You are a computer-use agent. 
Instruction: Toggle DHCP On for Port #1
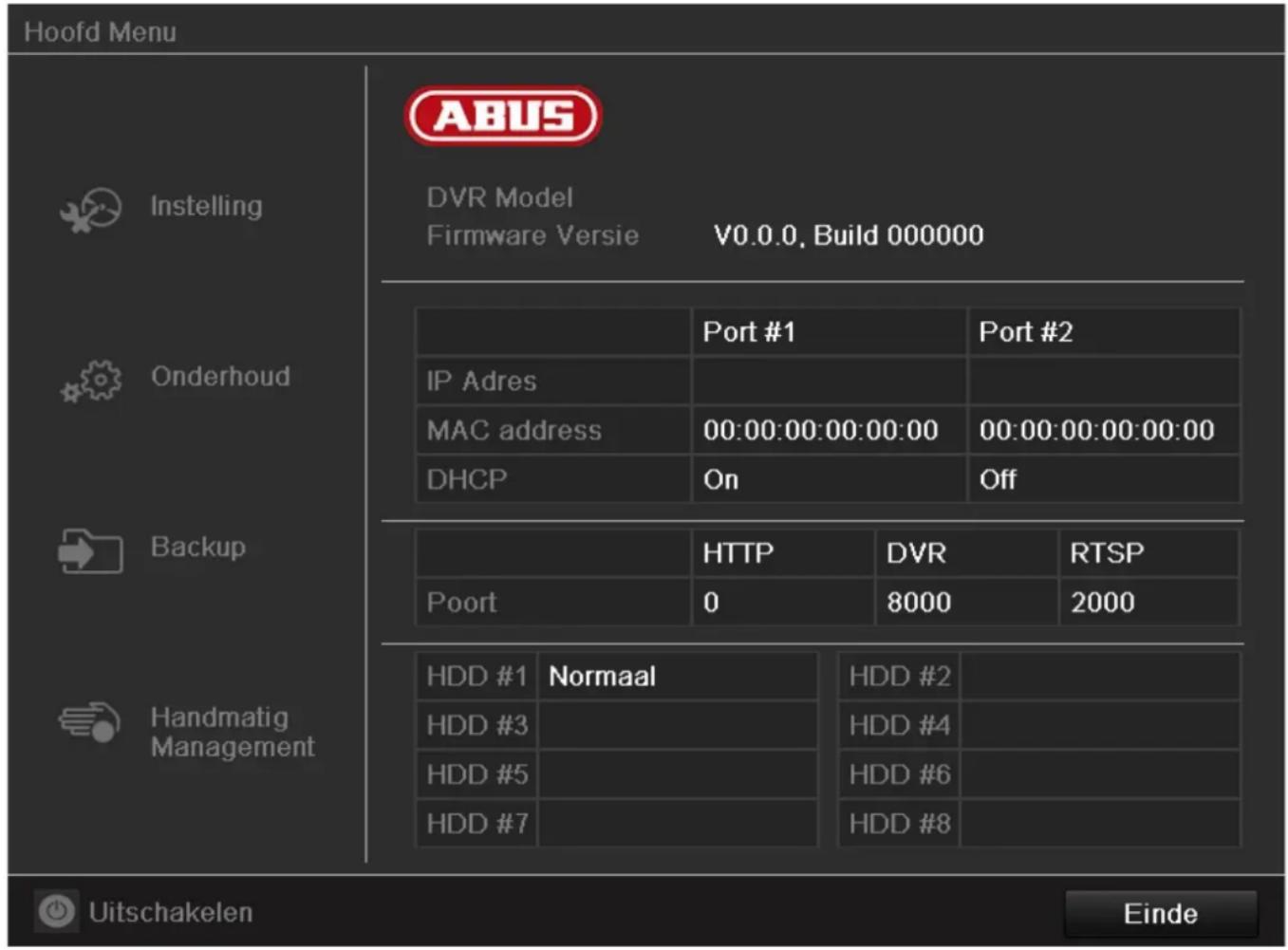pos(719,479)
